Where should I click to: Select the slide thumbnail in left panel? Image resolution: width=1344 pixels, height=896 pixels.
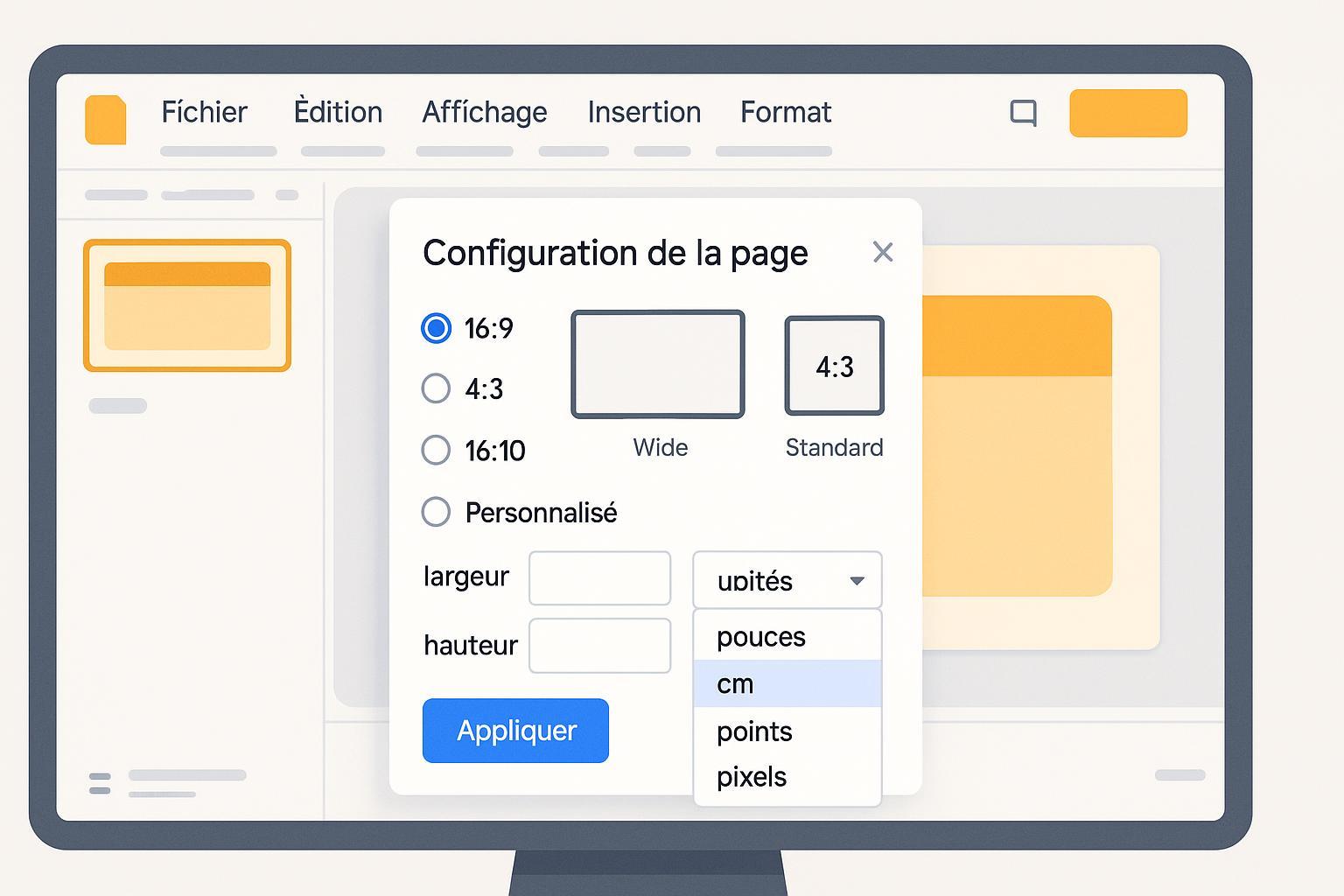pyautogui.click(x=187, y=305)
